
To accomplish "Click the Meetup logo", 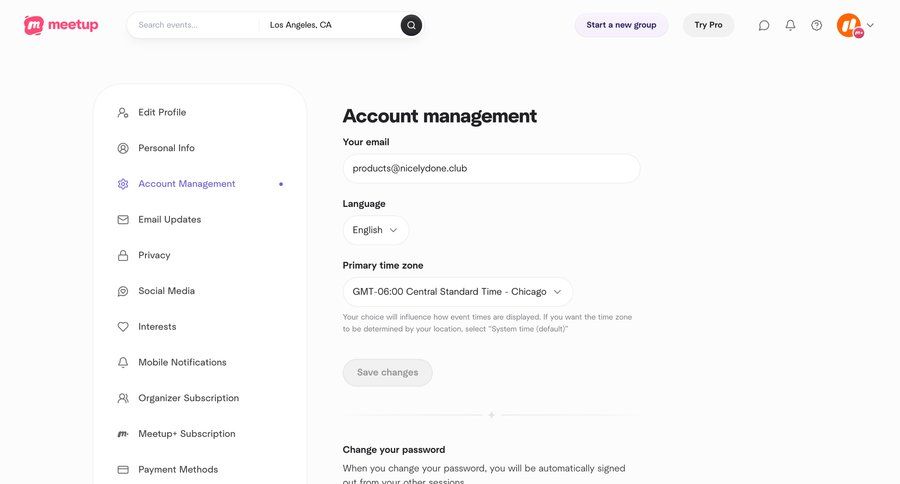I will [x=61, y=25].
